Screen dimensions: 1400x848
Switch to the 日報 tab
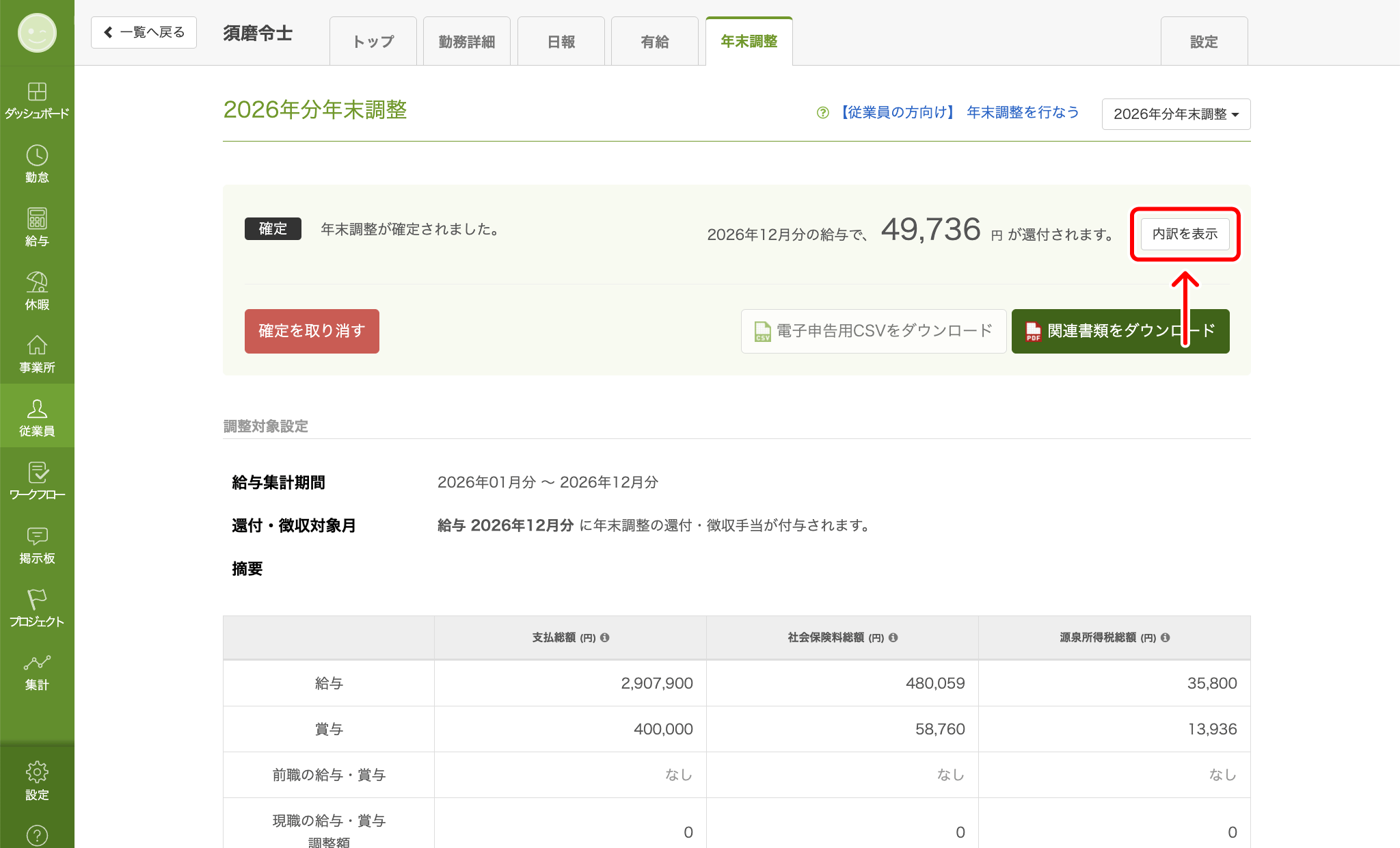click(x=561, y=42)
